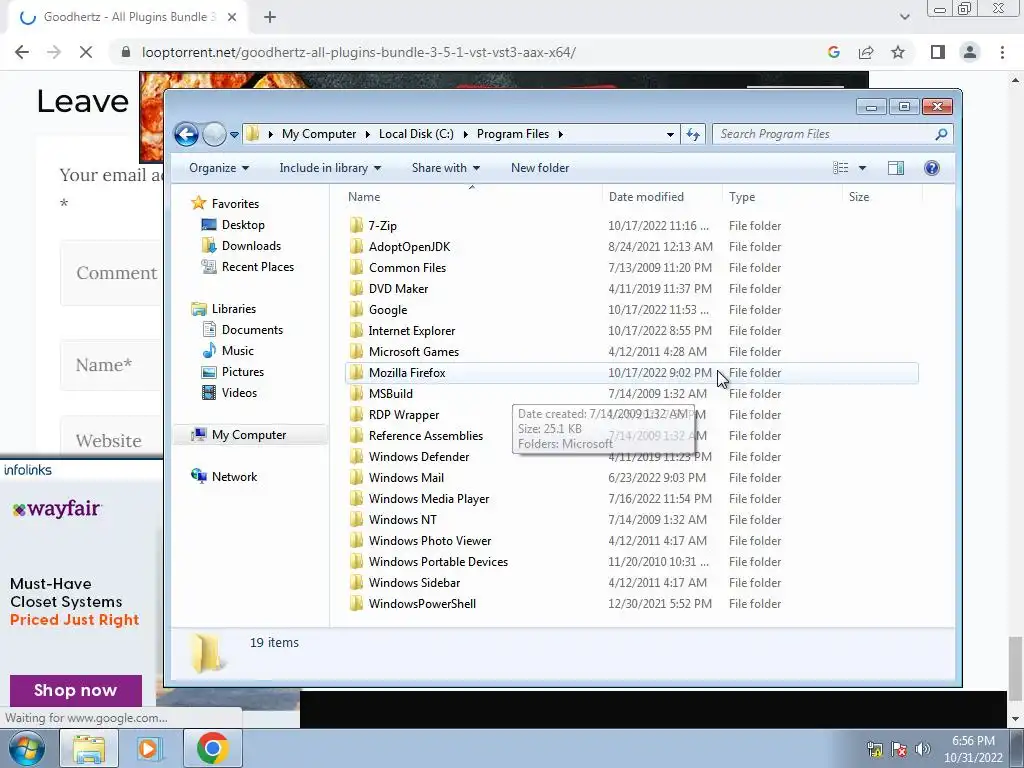Viewport: 1024px width, 768px height.
Task: Select the 7-Zip folder icon
Action: 356,225
